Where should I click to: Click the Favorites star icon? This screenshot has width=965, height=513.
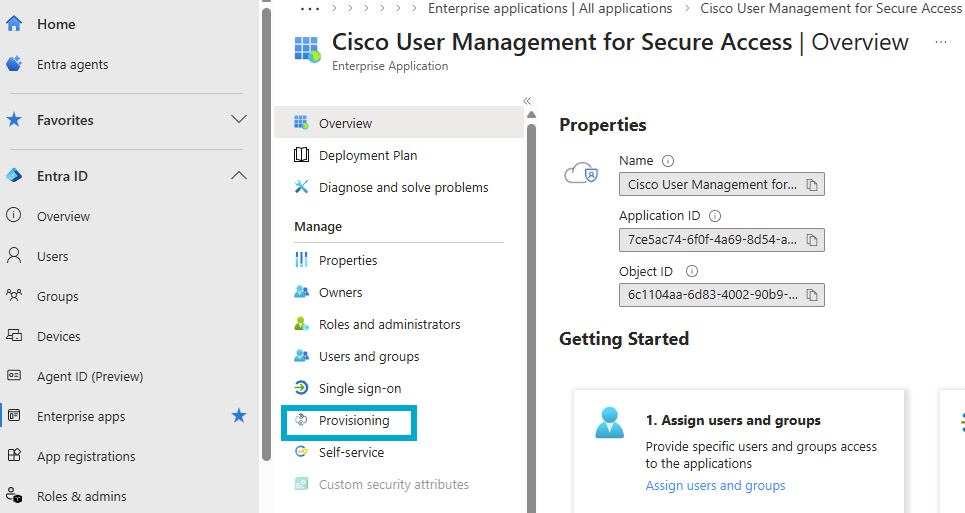coord(14,119)
